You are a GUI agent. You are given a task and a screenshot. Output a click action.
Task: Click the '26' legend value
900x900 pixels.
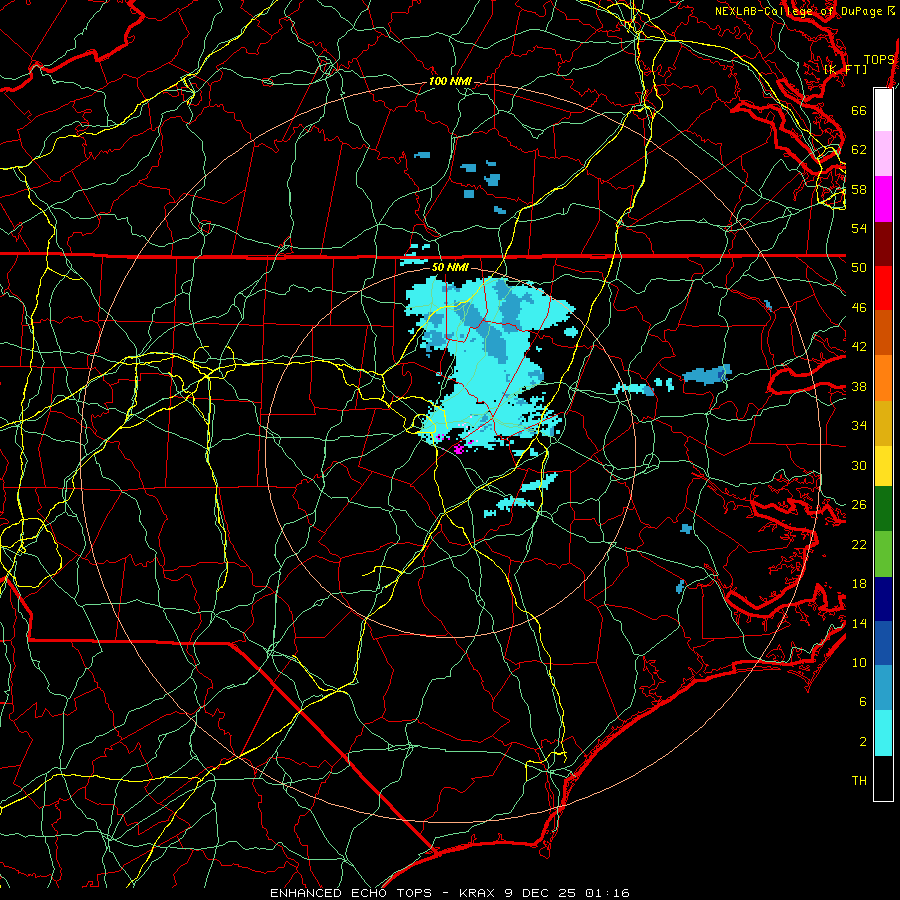click(x=859, y=505)
